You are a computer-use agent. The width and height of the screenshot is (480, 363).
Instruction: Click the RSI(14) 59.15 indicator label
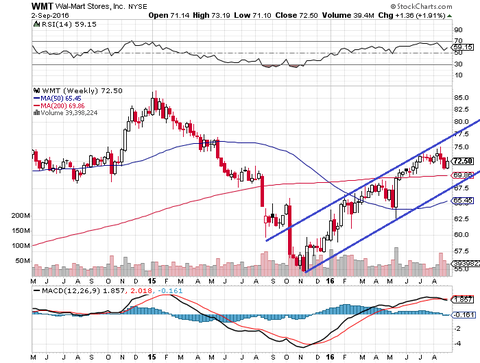point(68,24)
